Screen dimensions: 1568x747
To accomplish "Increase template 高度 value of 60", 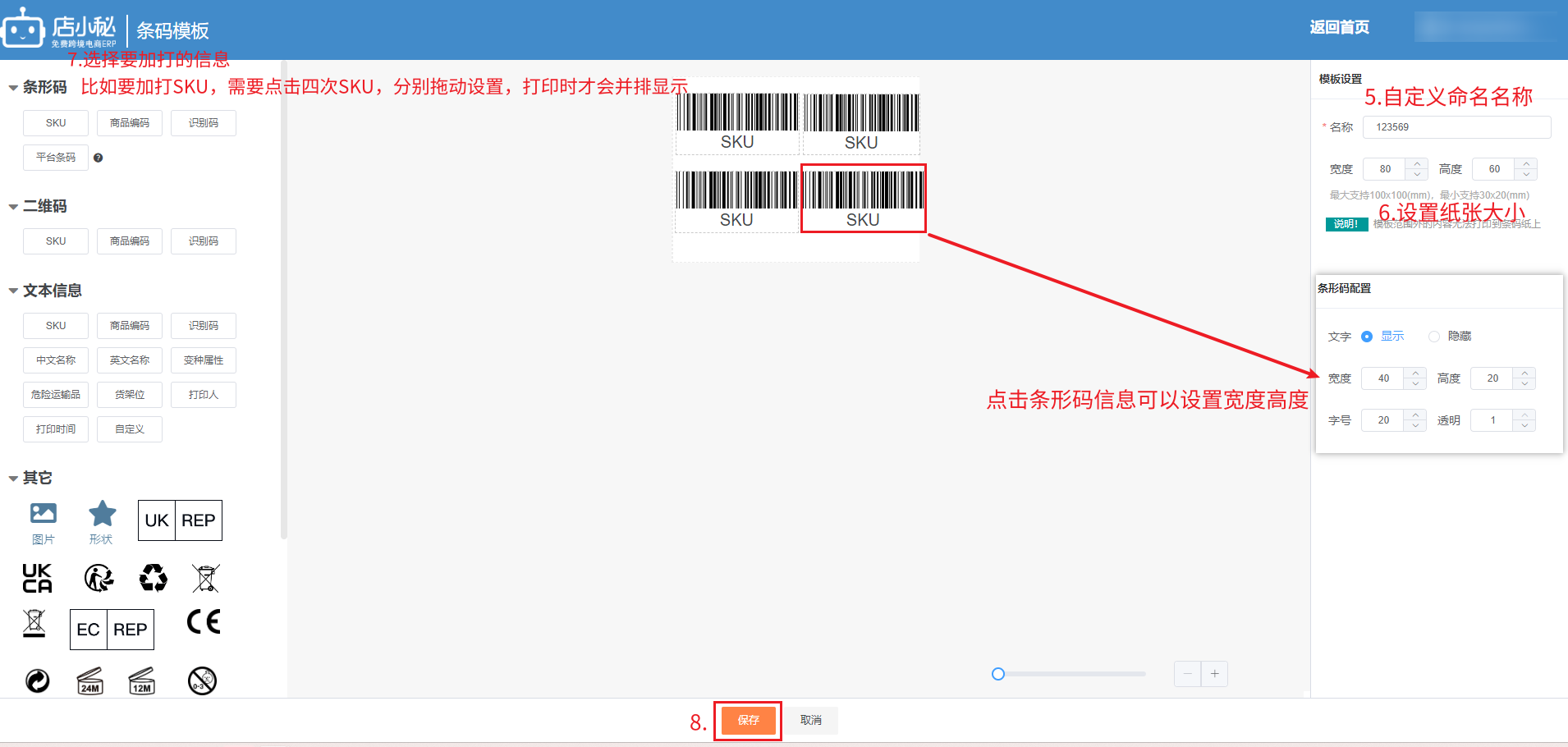I will point(1526,164).
